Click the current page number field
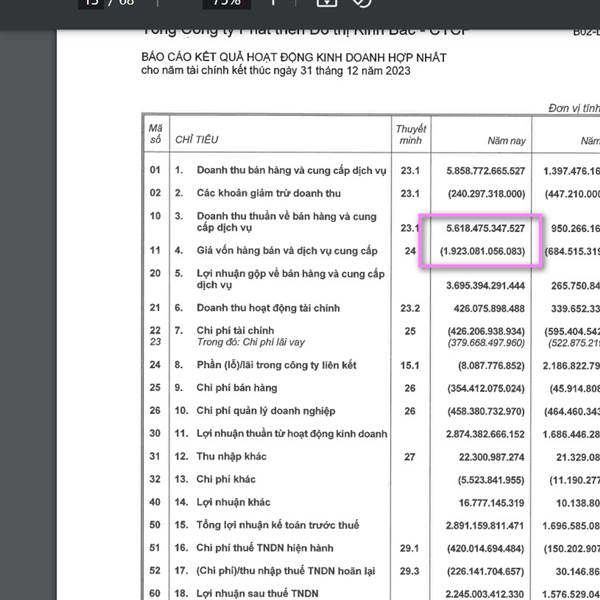 91,3
